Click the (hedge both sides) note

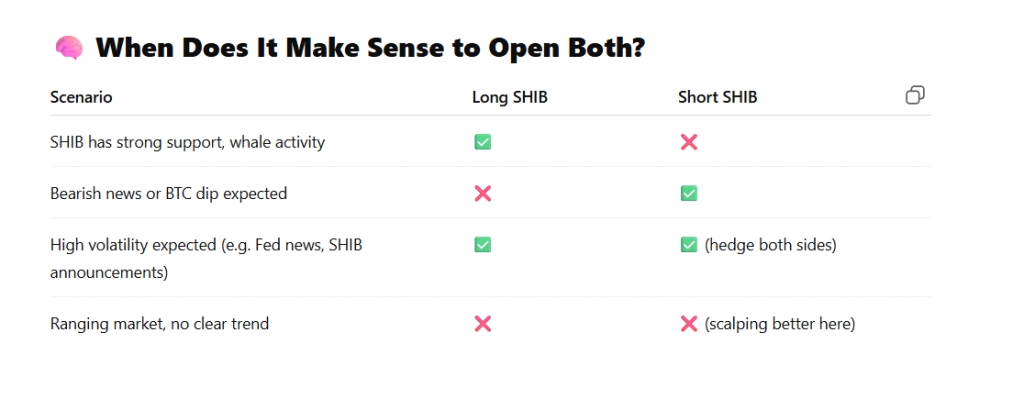click(x=771, y=245)
